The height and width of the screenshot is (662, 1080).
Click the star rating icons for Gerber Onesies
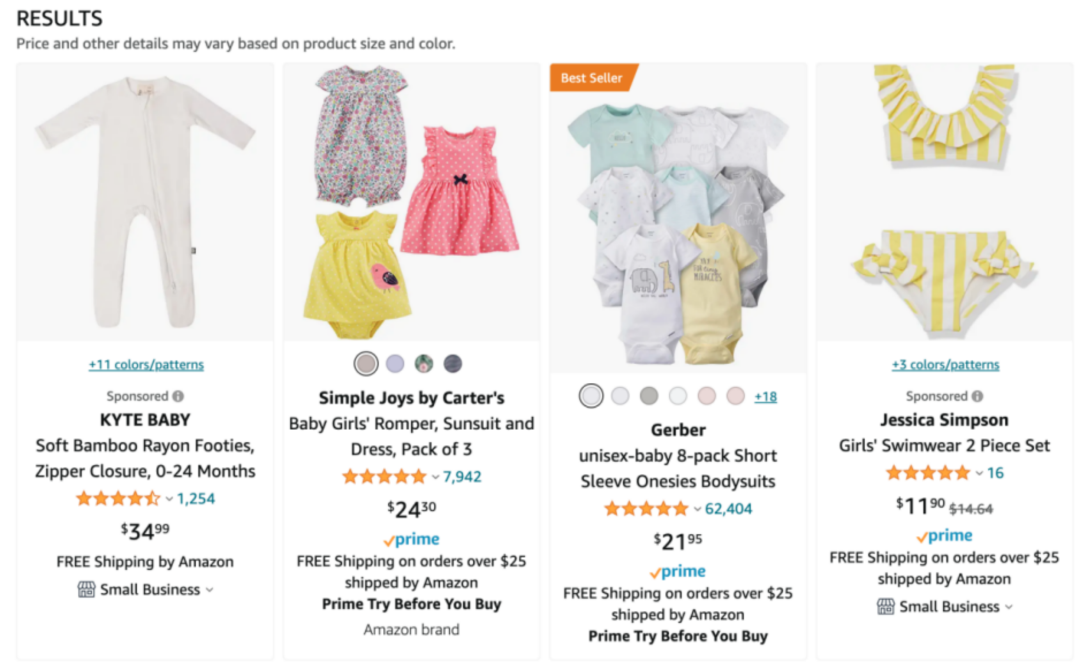tap(646, 509)
